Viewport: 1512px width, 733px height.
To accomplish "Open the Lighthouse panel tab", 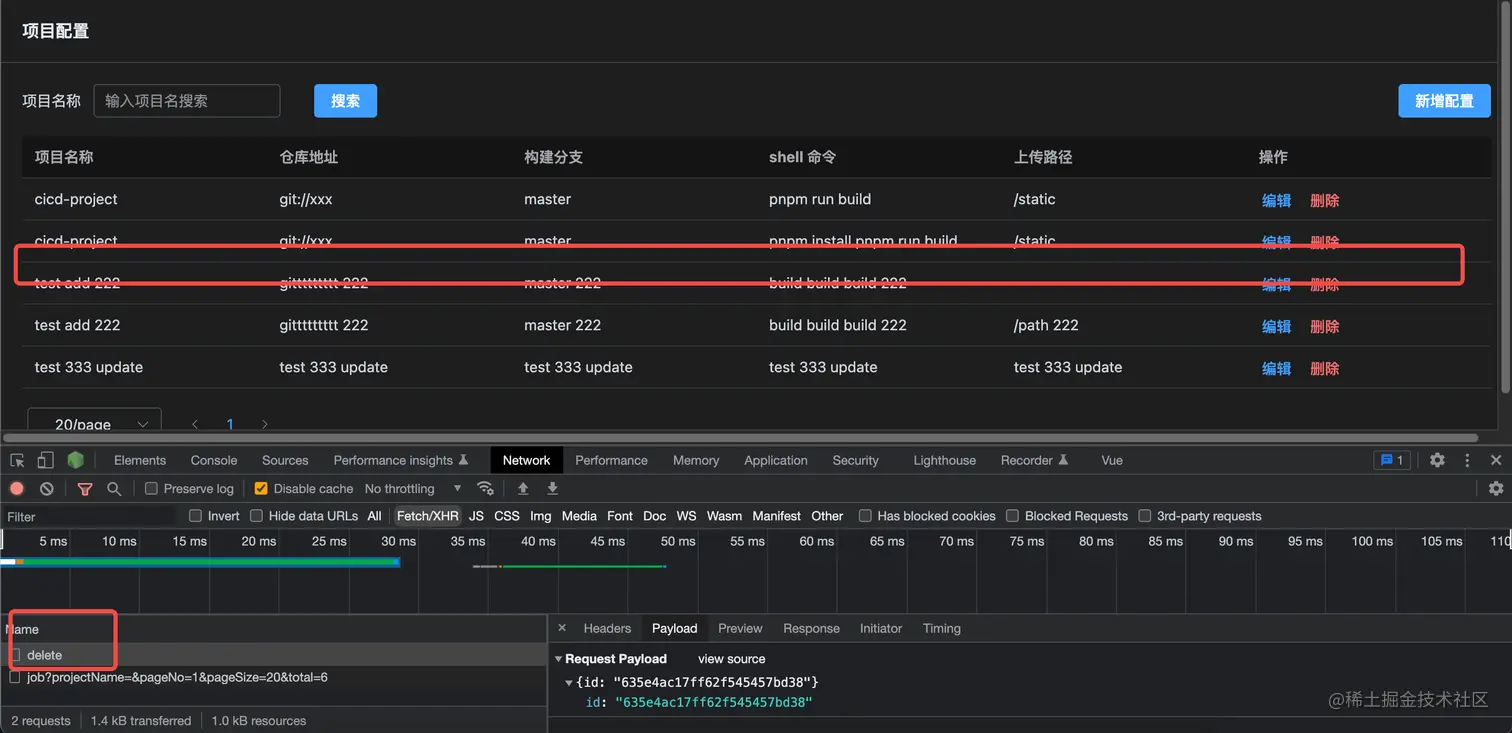I will tap(944, 460).
